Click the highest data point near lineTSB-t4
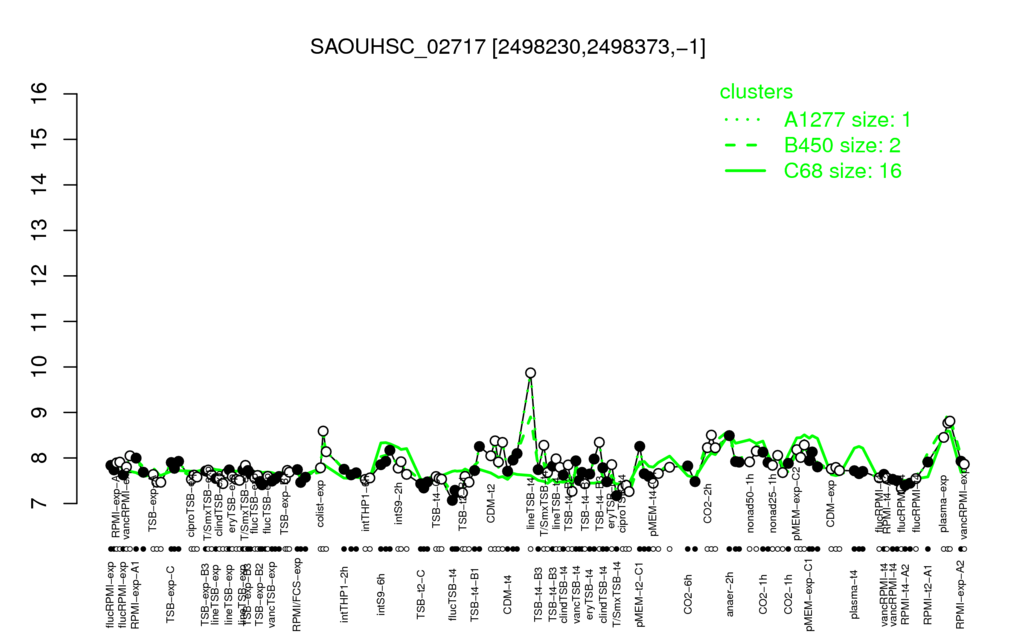 pos(531,373)
